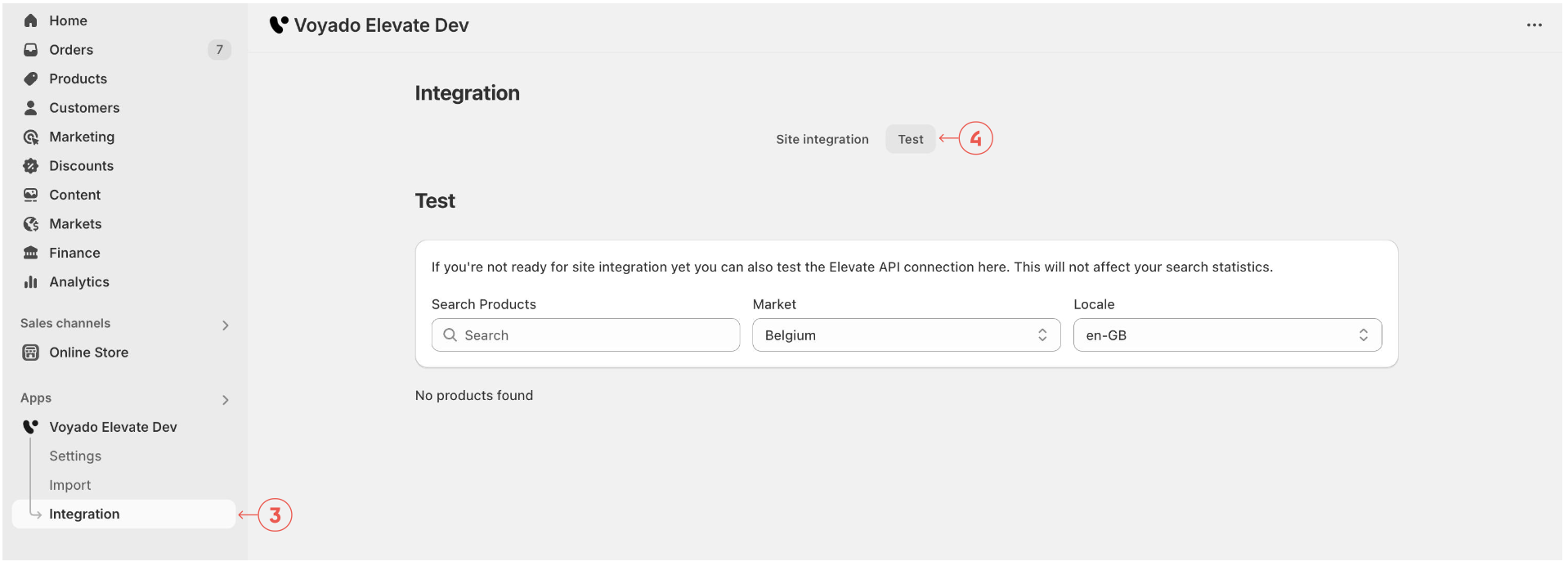Open the Locale dropdown showing en-GB
The width and height of the screenshot is (1568, 566).
1226,335
